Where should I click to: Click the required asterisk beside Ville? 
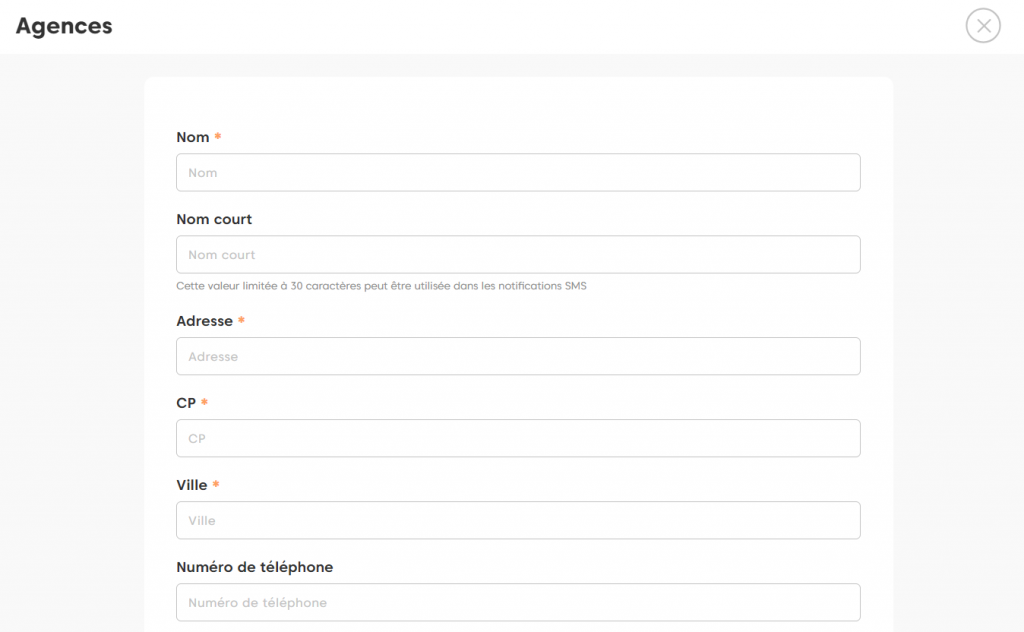216,485
